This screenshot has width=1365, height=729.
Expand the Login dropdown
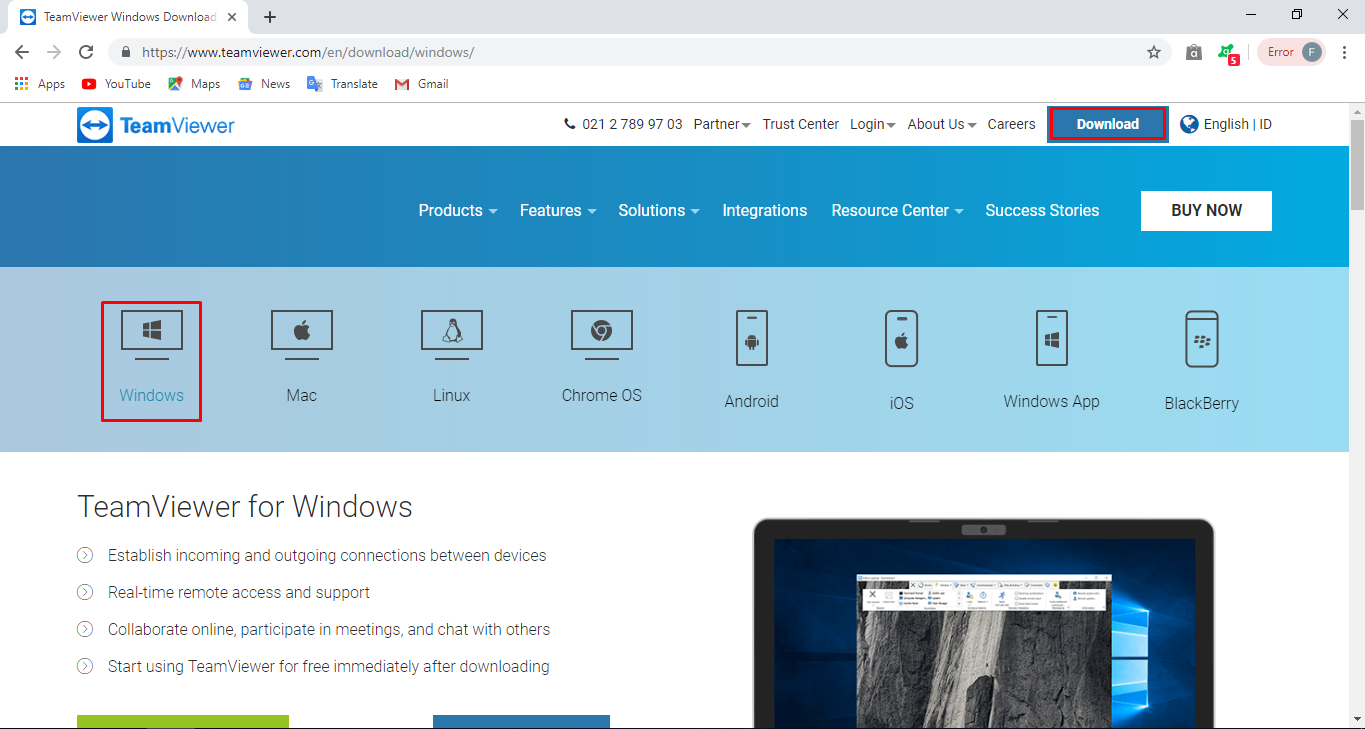coord(873,124)
